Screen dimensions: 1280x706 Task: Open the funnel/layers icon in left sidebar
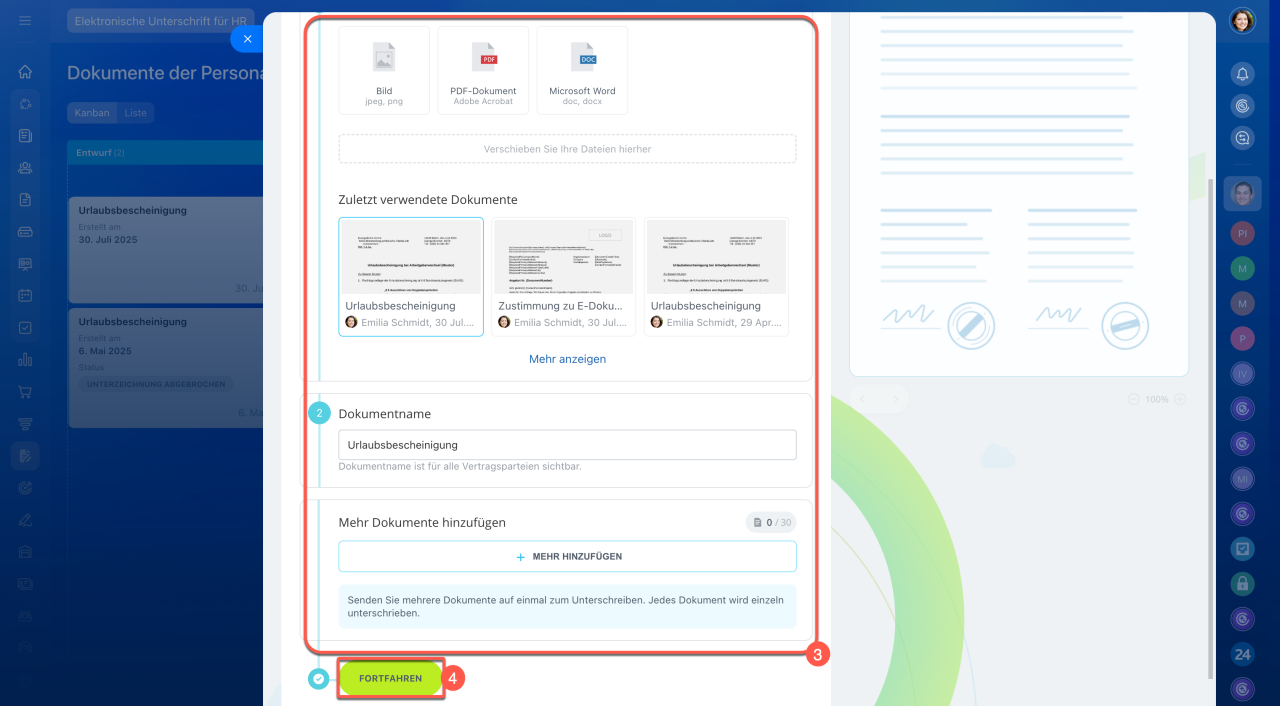pyautogui.click(x=25, y=424)
